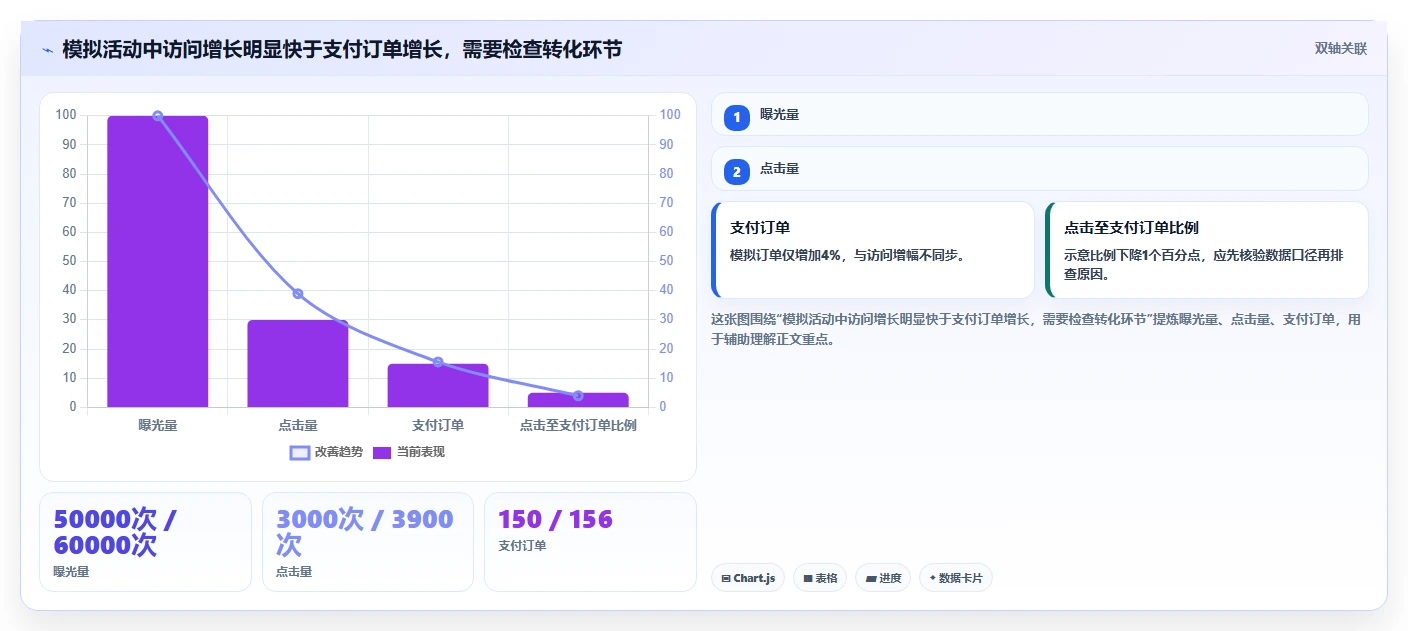
Task: Click the 点击量 purple bar
Action: click(298, 364)
